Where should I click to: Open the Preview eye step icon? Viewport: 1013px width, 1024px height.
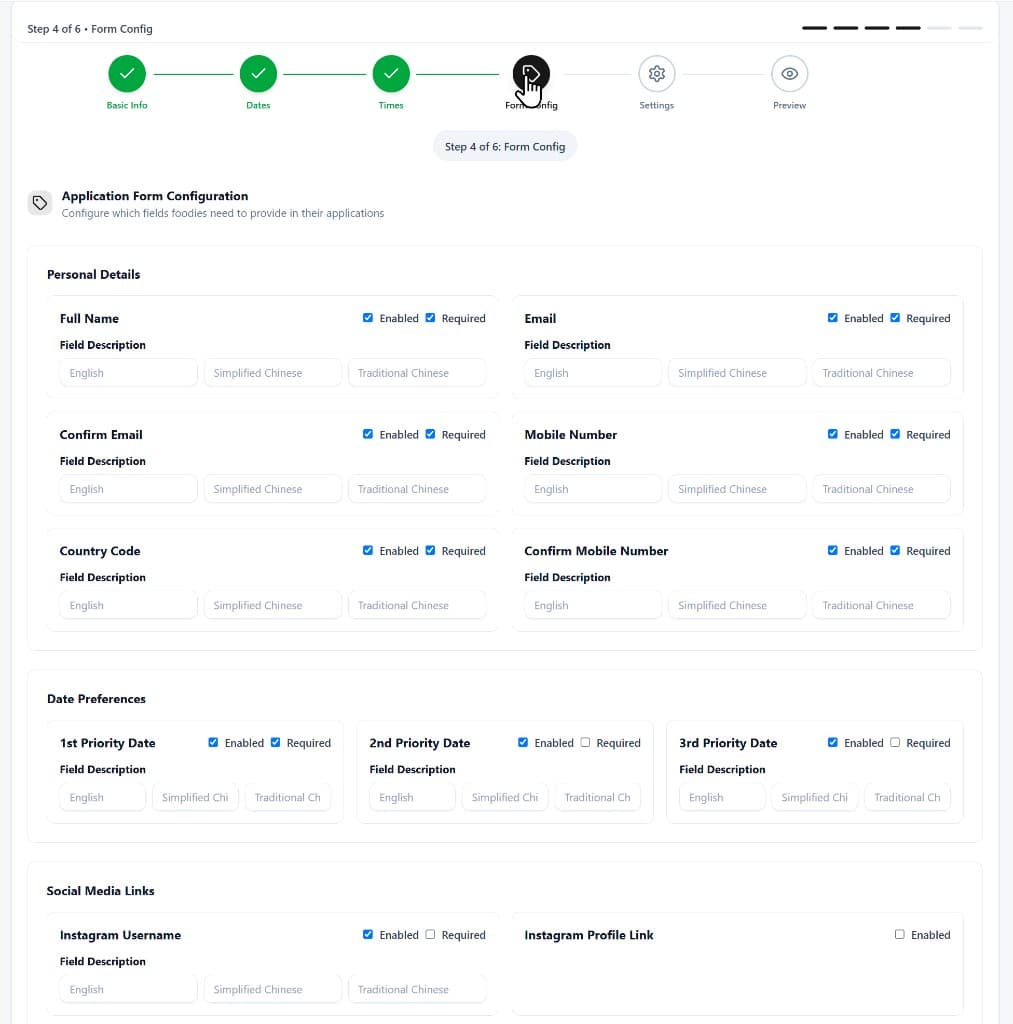coord(789,74)
